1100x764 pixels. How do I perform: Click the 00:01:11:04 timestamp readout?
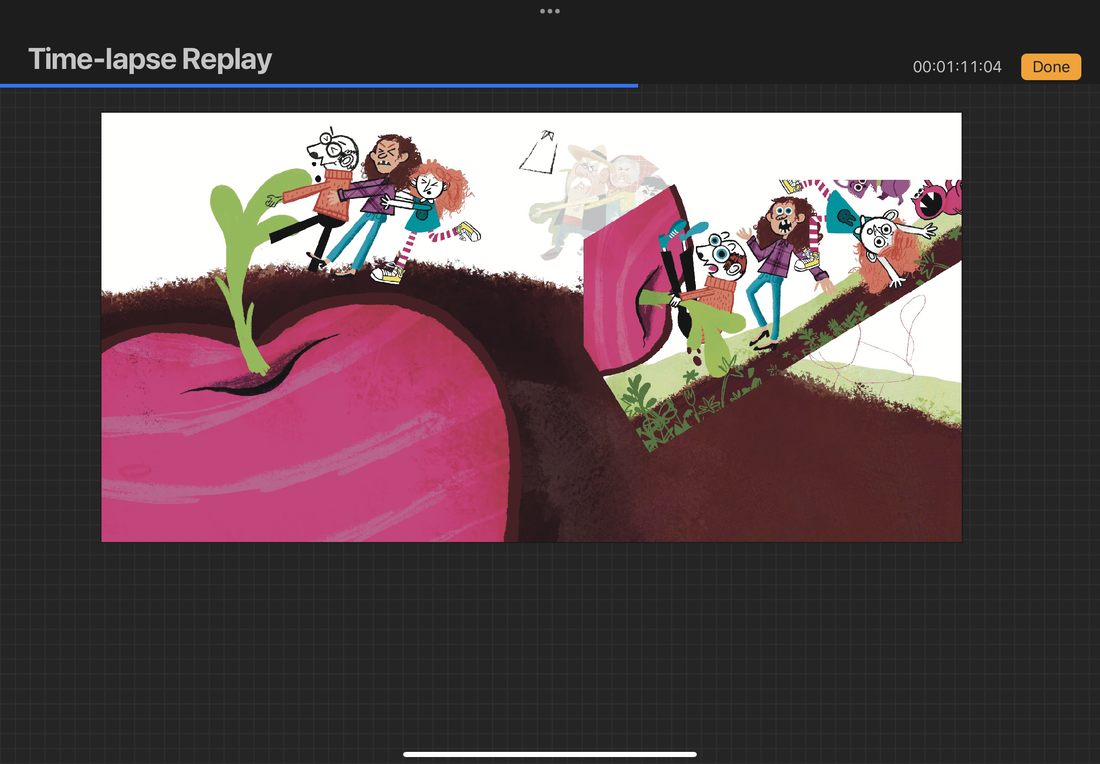[x=957, y=67]
